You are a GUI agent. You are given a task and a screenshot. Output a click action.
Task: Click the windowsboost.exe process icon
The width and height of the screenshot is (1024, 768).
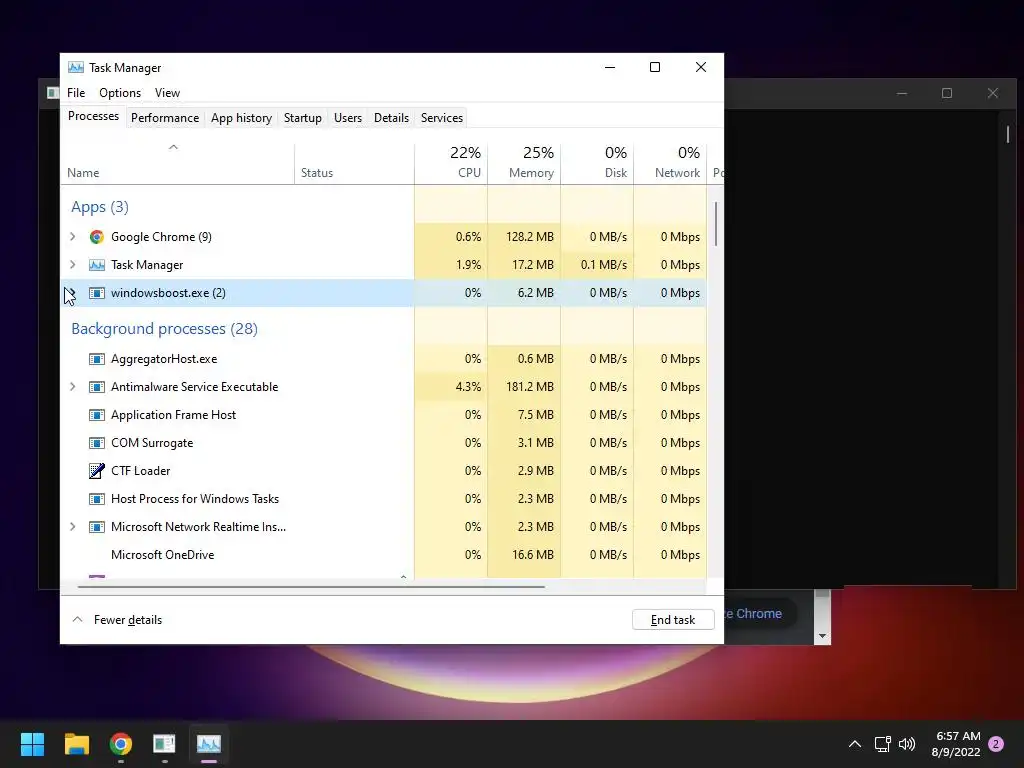[x=97, y=293]
